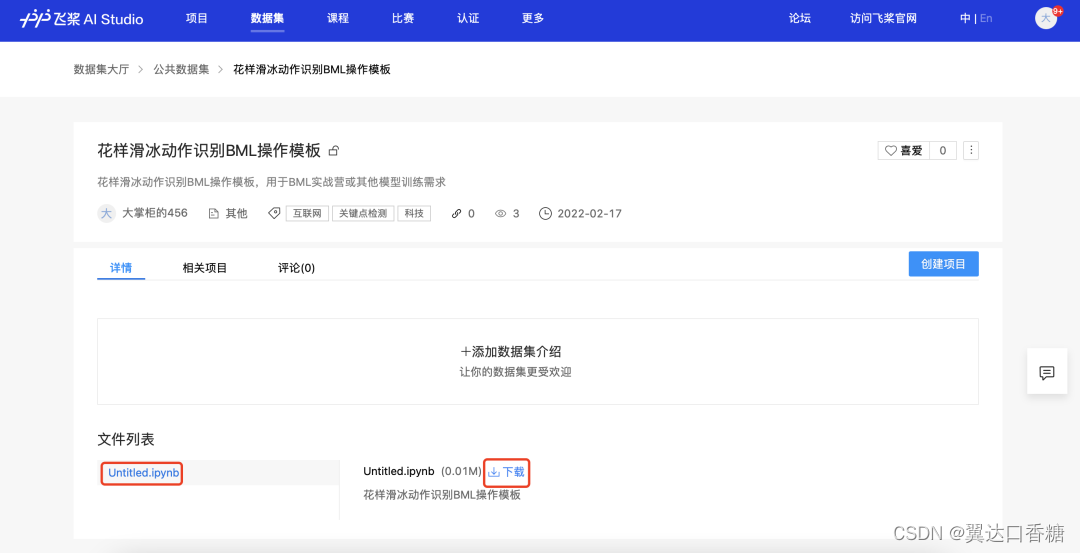Open the 更多 menu item
1080x553 pixels.
533,19
